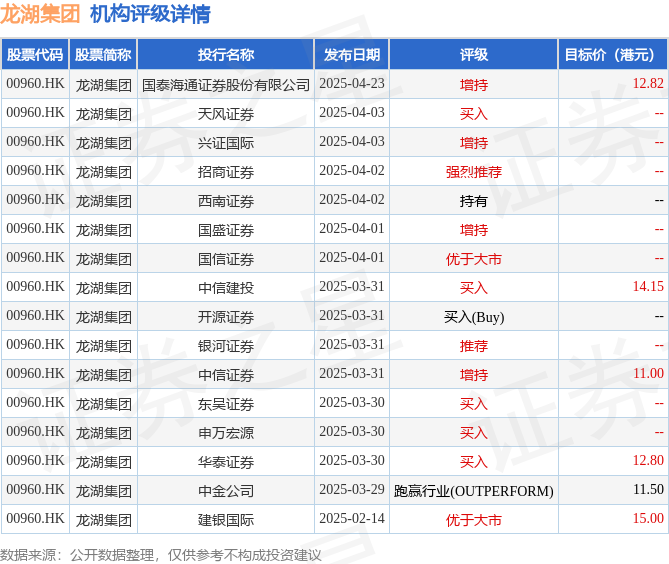The image size is (669, 564).
Task: Select the 银河证券 cell
Action: [226, 346]
